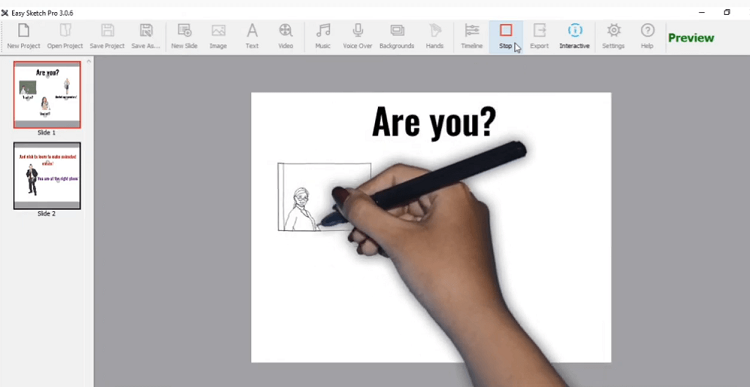Open Project using the toolbar icon
Screen dimensions: 750x387
[x=65, y=36]
